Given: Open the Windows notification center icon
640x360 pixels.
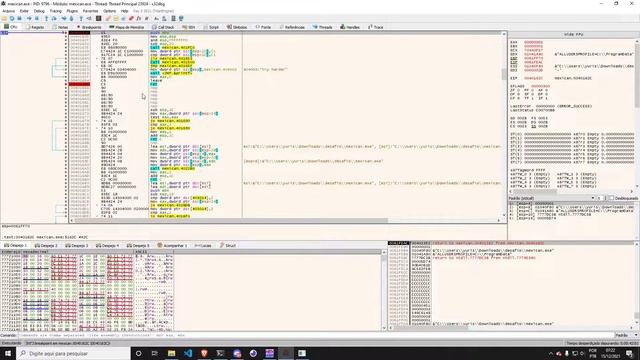Looking at the screenshot, I should [629, 353].
